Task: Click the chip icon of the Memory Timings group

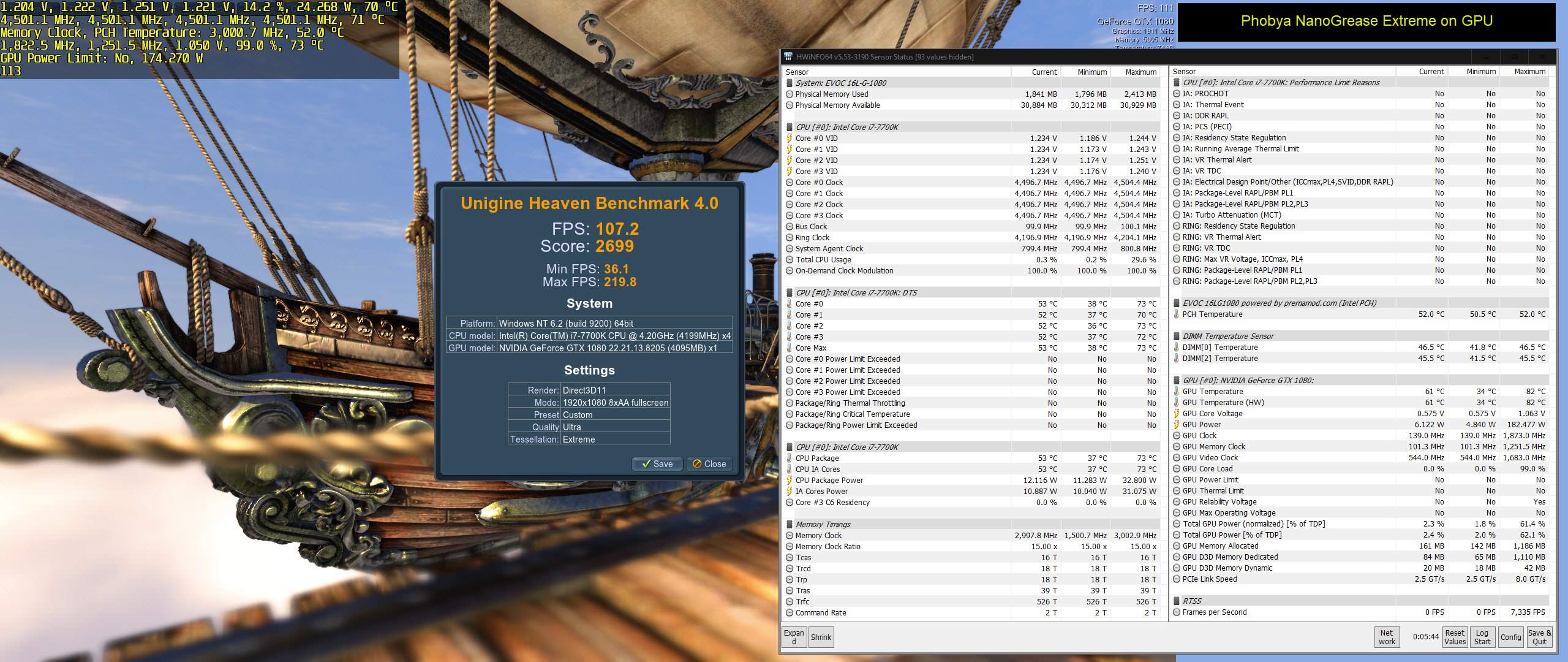Action: (790, 525)
